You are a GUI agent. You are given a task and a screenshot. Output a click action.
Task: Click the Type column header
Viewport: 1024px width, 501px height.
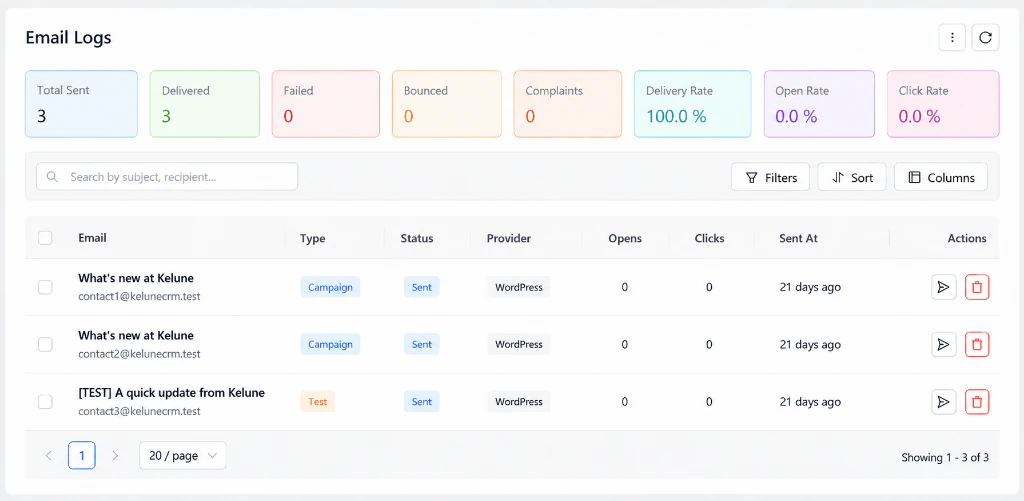[313, 238]
